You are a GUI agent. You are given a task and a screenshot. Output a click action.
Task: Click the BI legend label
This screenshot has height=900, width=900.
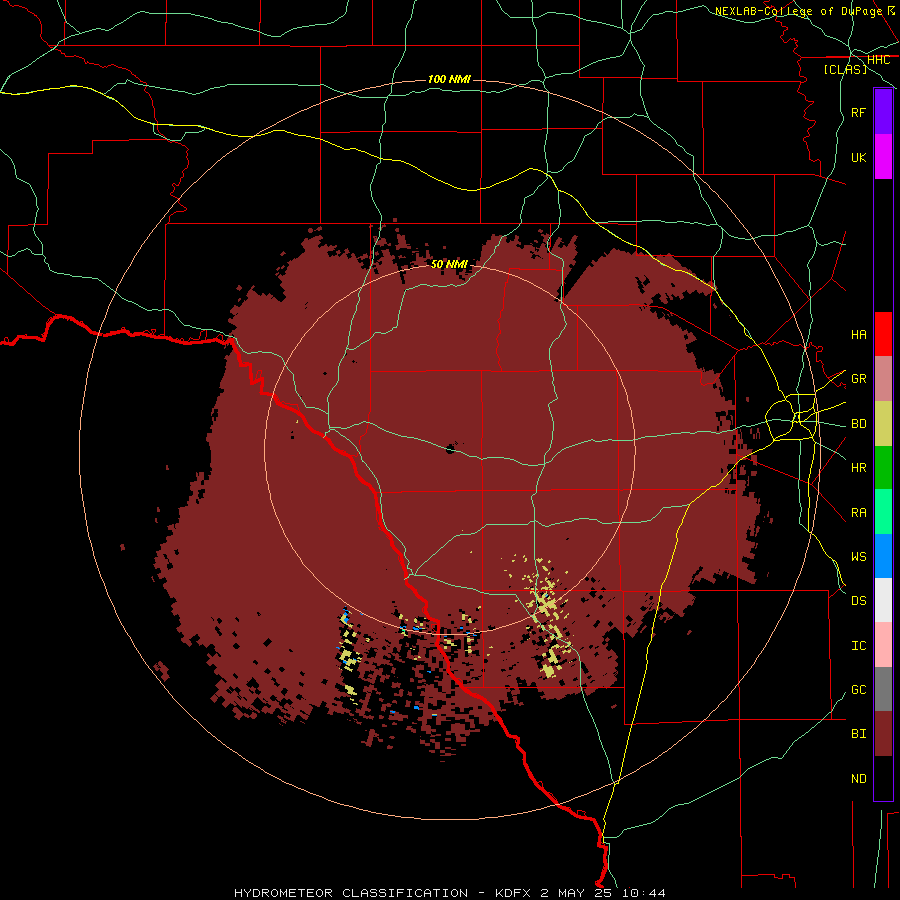pyautogui.click(x=858, y=734)
